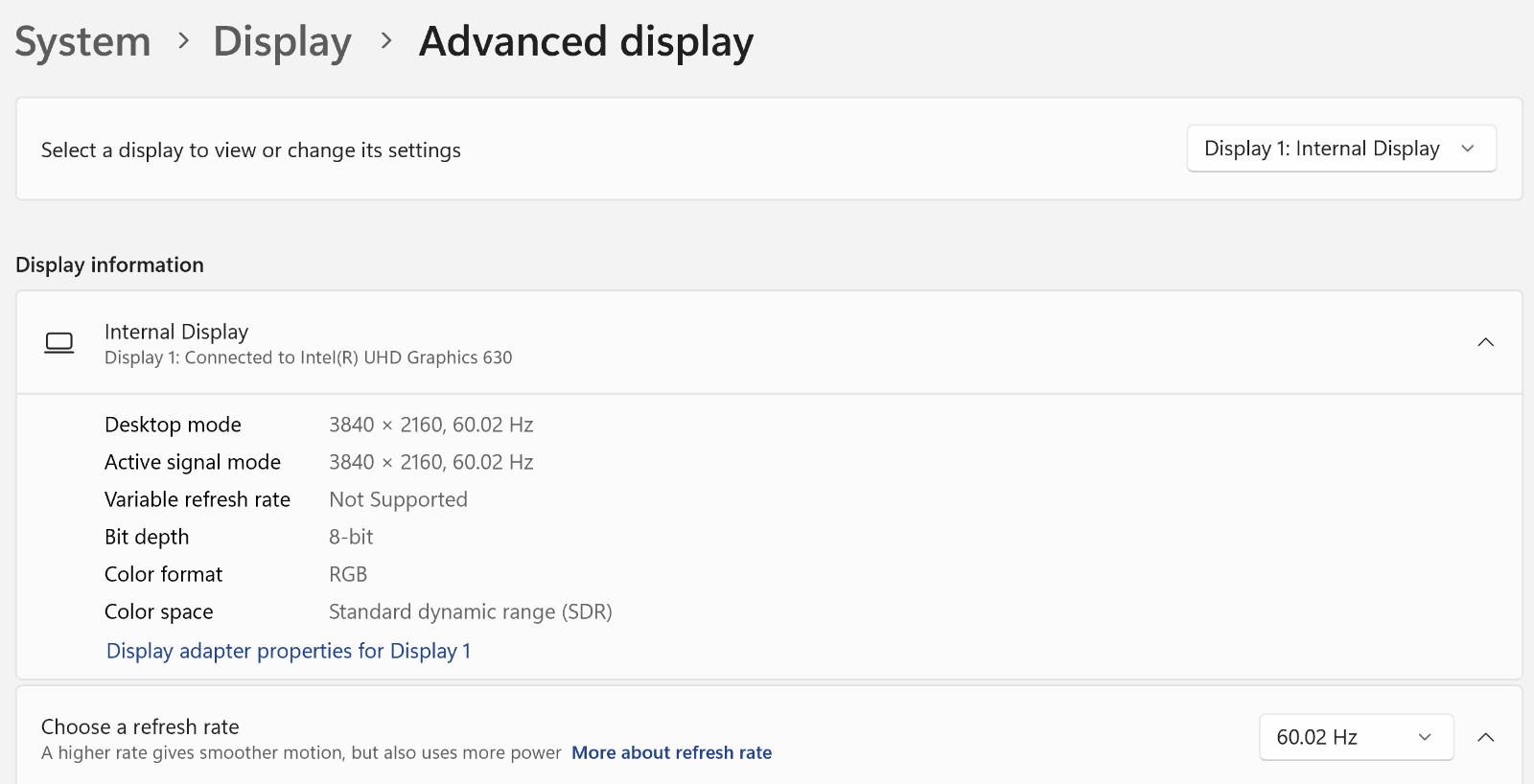This screenshot has width=1534, height=784.
Task: Click the breadcrumb chevron after Display
Action: (x=386, y=41)
